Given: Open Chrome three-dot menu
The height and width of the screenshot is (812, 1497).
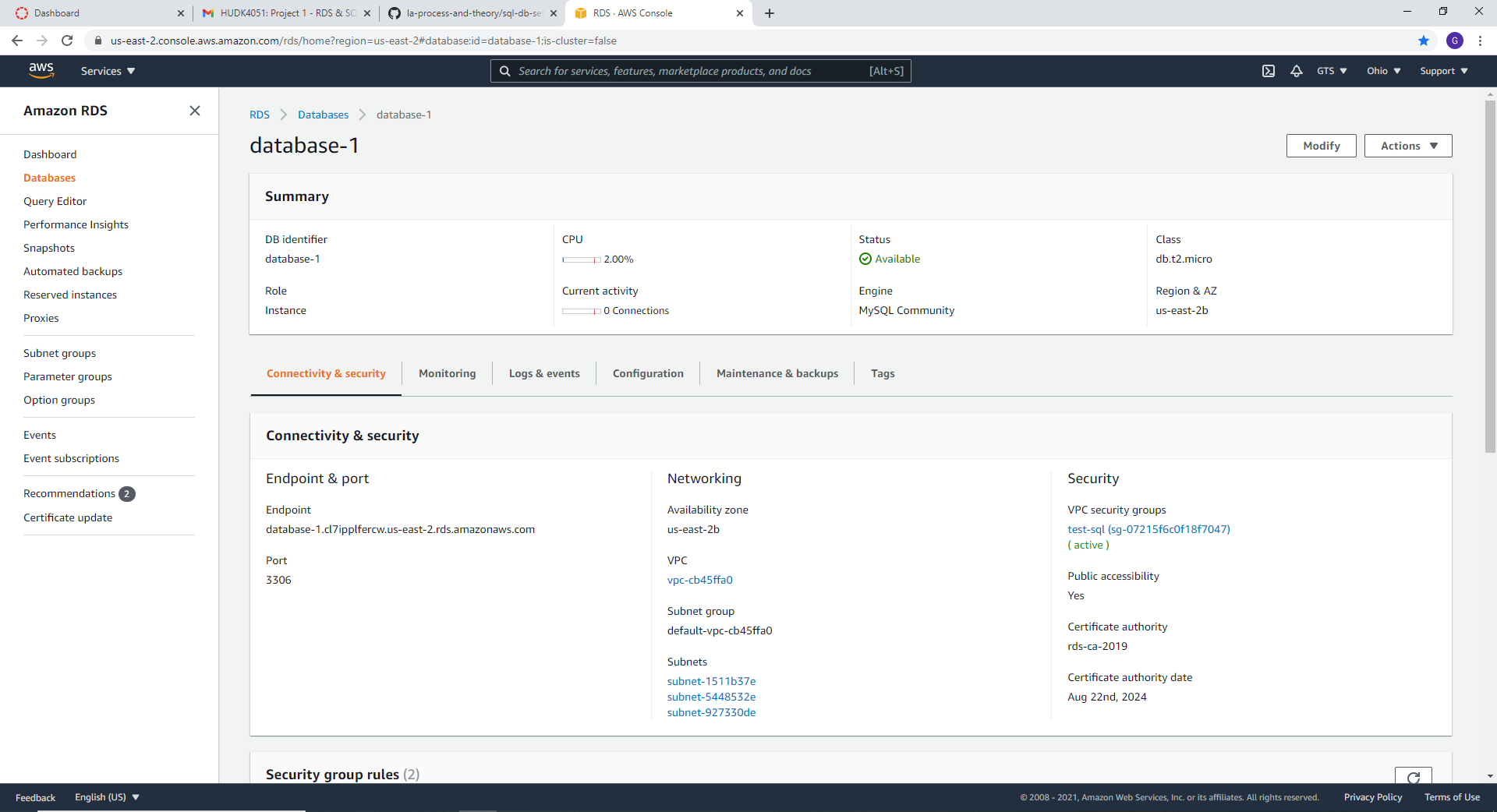Looking at the screenshot, I should tap(1480, 41).
